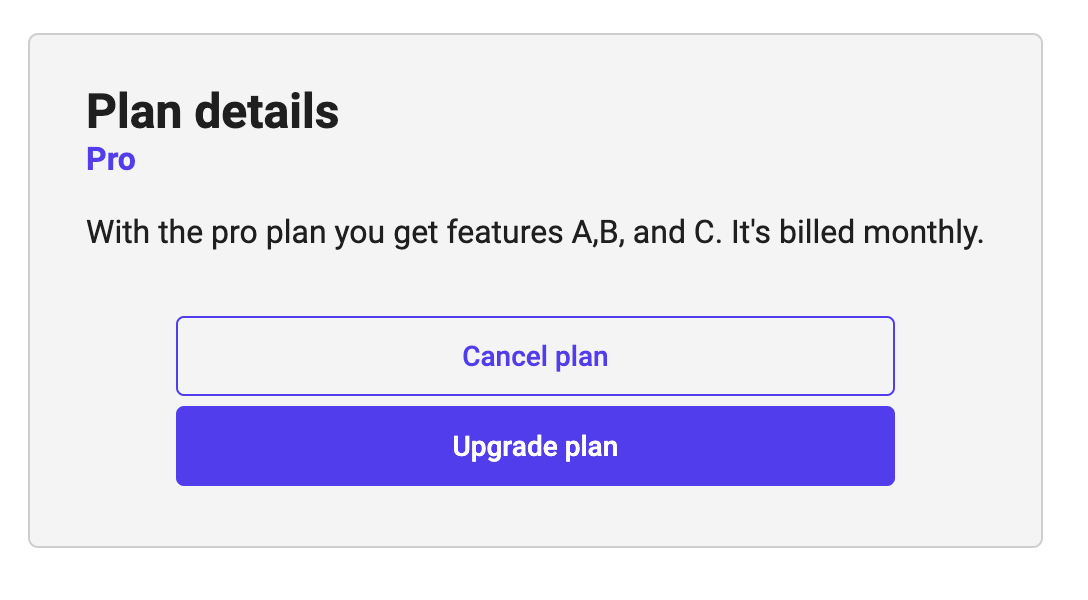
Task: Click the word 'details' in the heading
Action: (x=266, y=111)
